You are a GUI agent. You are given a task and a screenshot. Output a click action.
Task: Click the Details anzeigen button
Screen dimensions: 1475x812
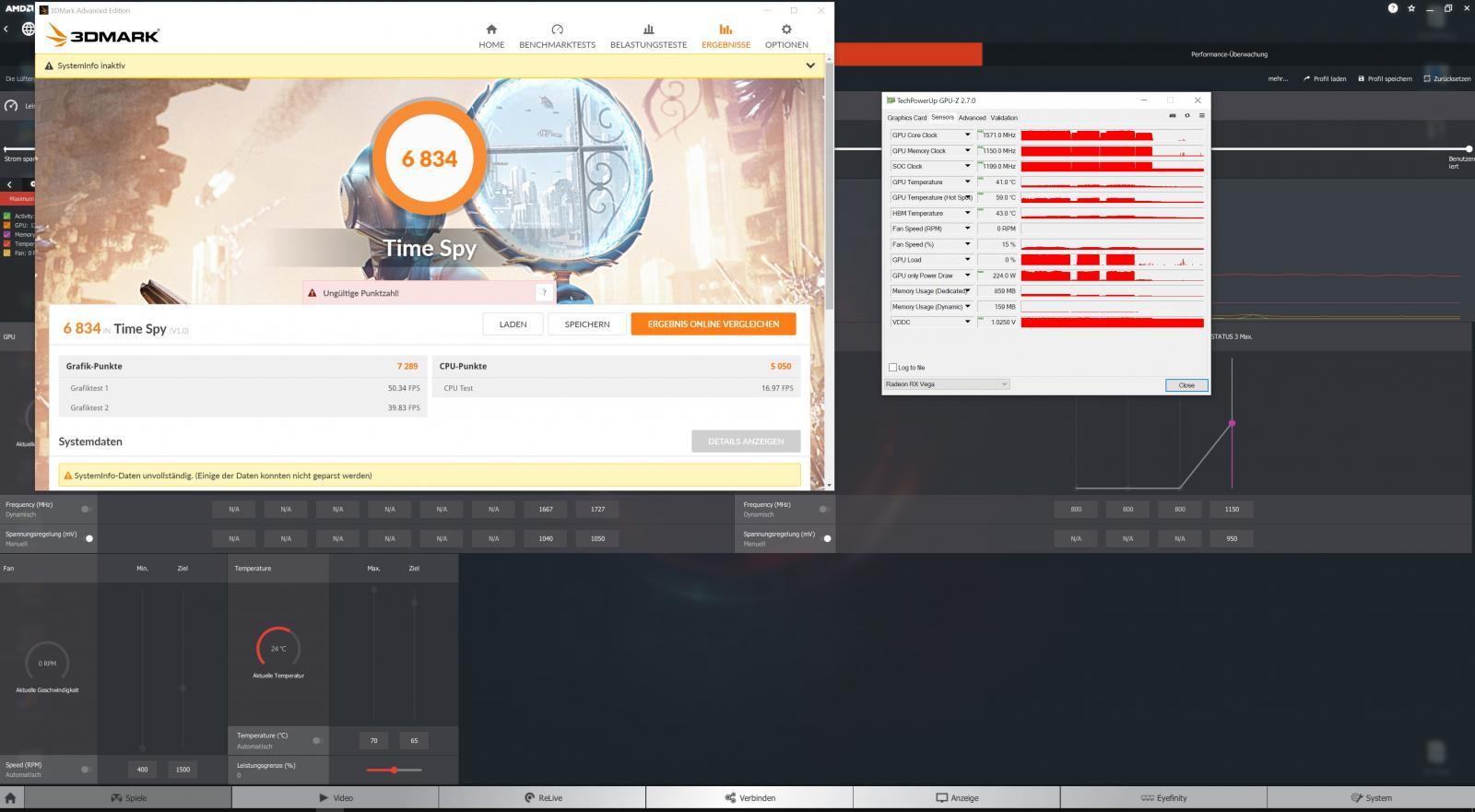(746, 441)
